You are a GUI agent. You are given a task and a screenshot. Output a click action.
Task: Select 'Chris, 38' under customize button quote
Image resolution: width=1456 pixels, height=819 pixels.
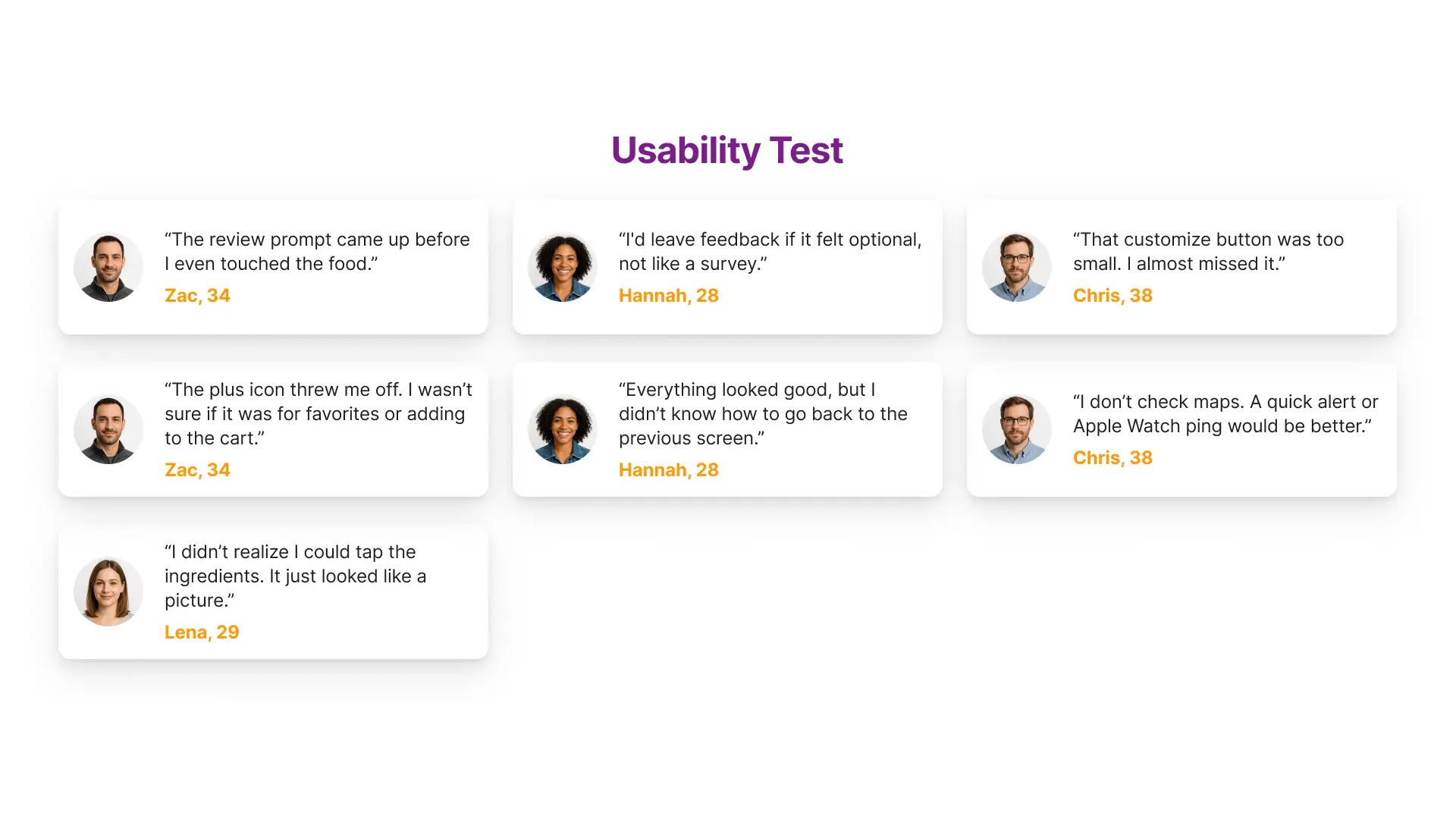tap(1112, 296)
